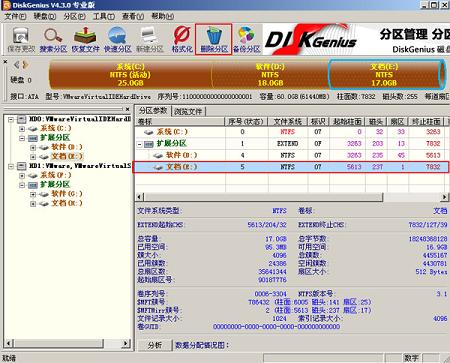Screen dimensions: 450x363
Task: Collapse the HD0 VMware disk tree node
Action: 11,119
